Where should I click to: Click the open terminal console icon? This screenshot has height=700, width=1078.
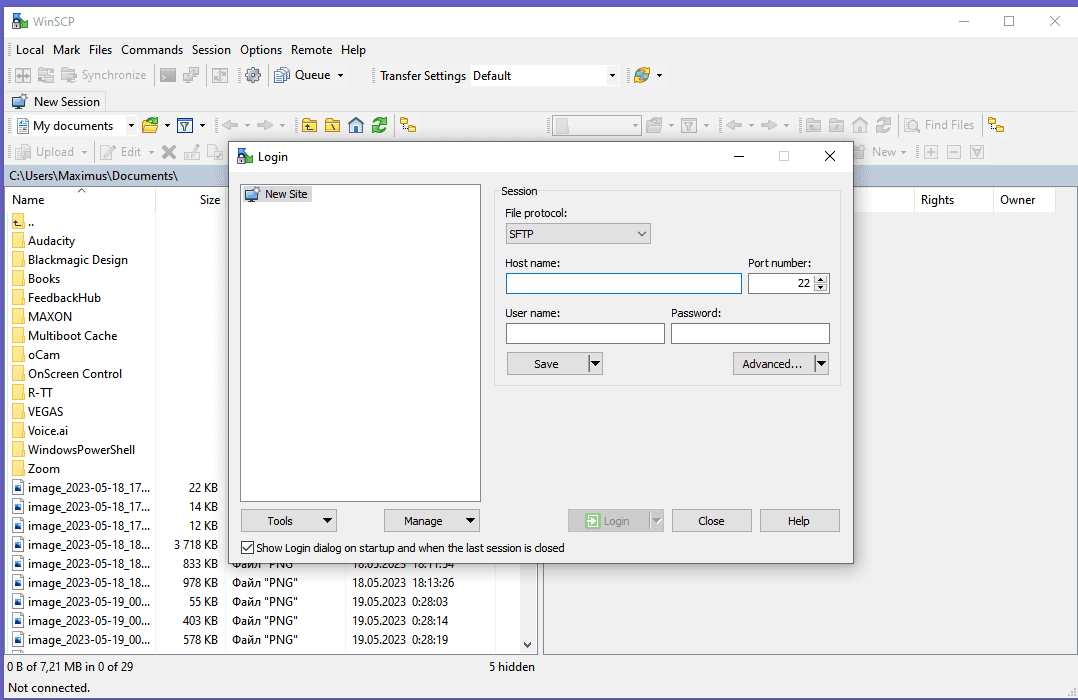tap(168, 75)
